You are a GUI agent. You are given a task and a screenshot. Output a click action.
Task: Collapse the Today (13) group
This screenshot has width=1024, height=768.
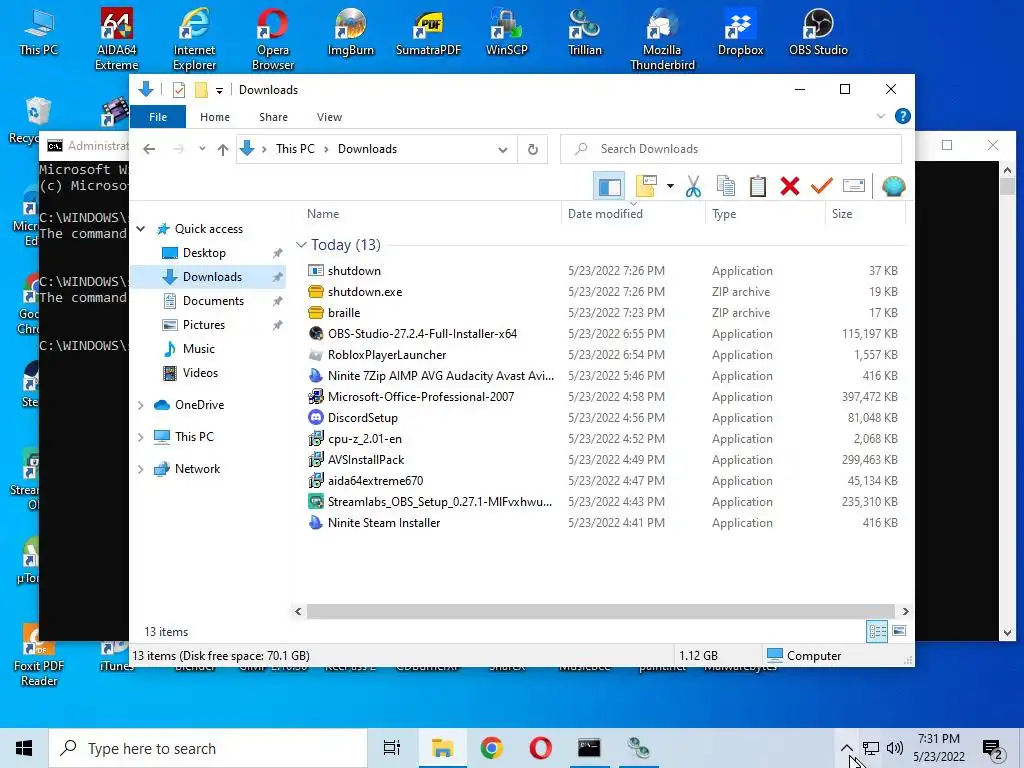pos(301,245)
